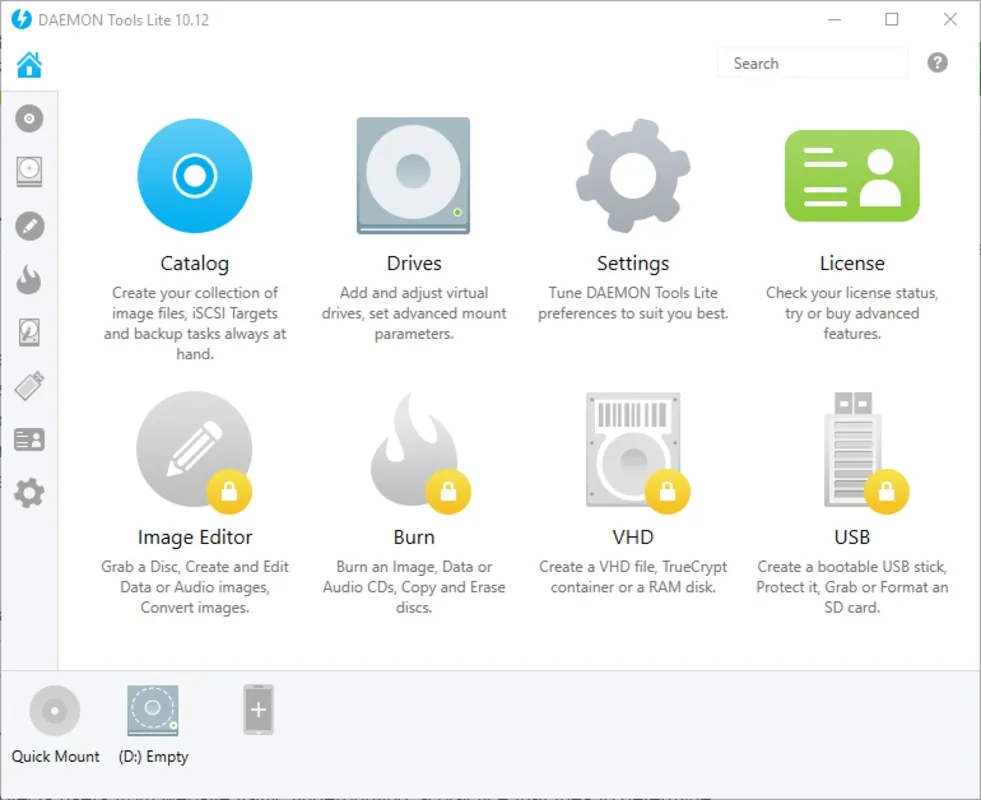Click the VHD title text
Viewport: 981px width, 800px height.
click(x=633, y=537)
